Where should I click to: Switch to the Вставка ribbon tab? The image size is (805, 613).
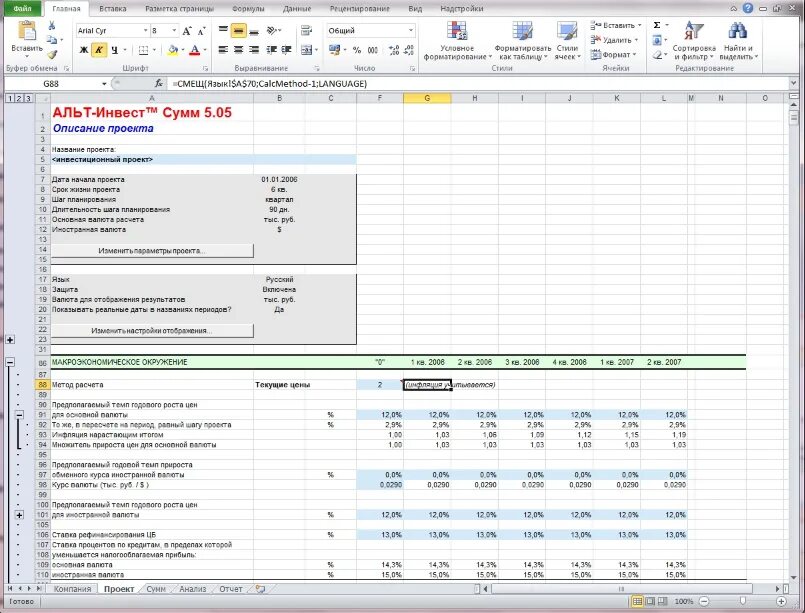[x=112, y=9]
